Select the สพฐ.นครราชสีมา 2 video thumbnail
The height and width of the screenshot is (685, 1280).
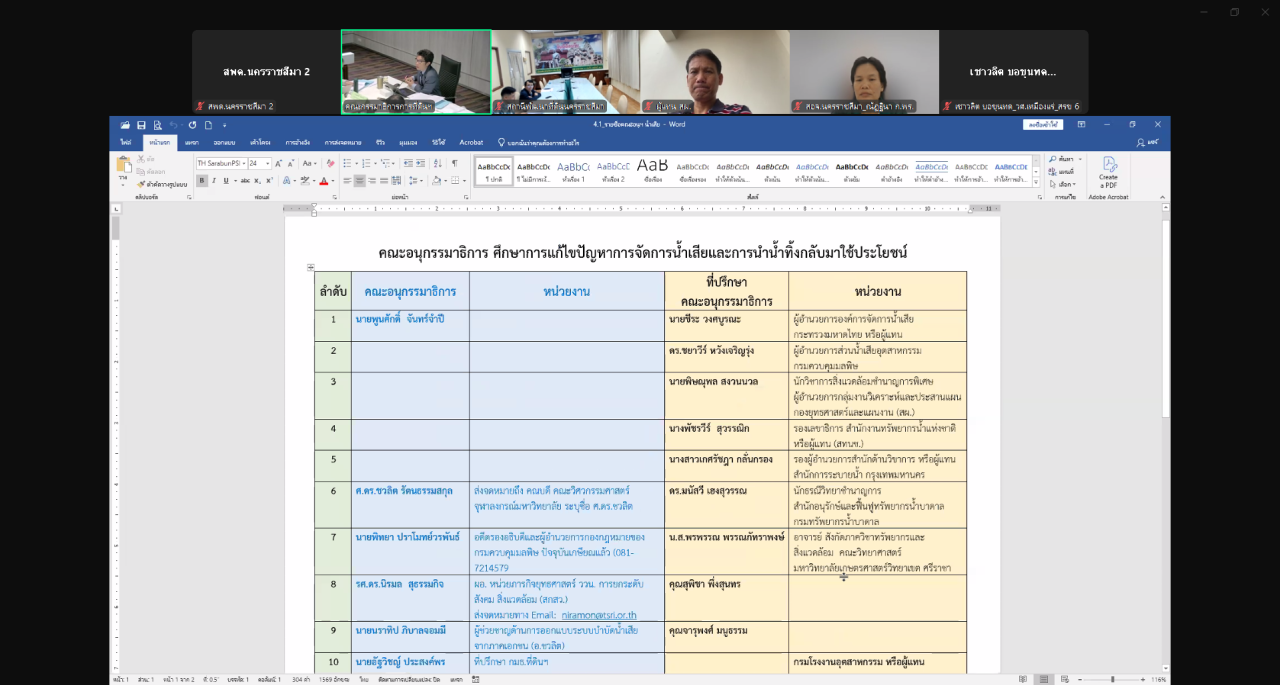click(265, 70)
